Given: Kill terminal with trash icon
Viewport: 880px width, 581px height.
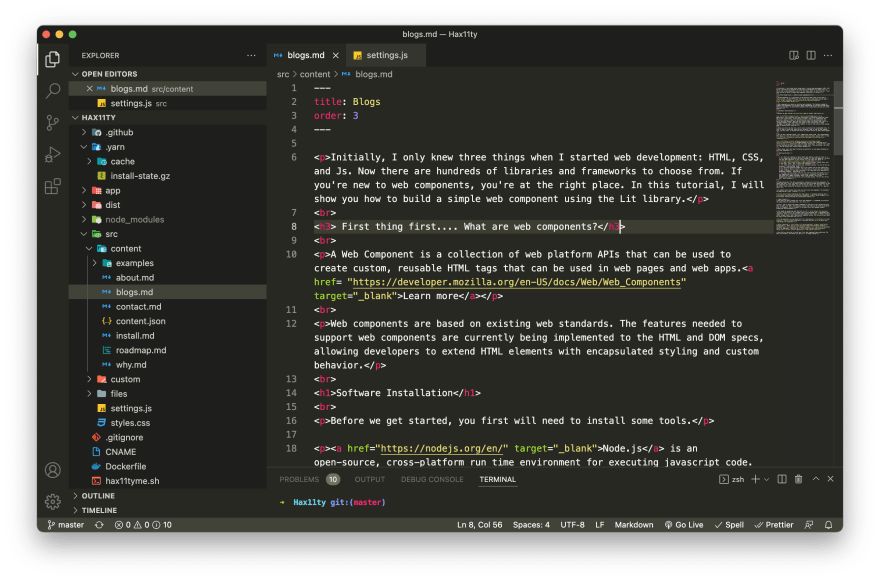Looking at the screenshot, I should (x=798, y=479).
